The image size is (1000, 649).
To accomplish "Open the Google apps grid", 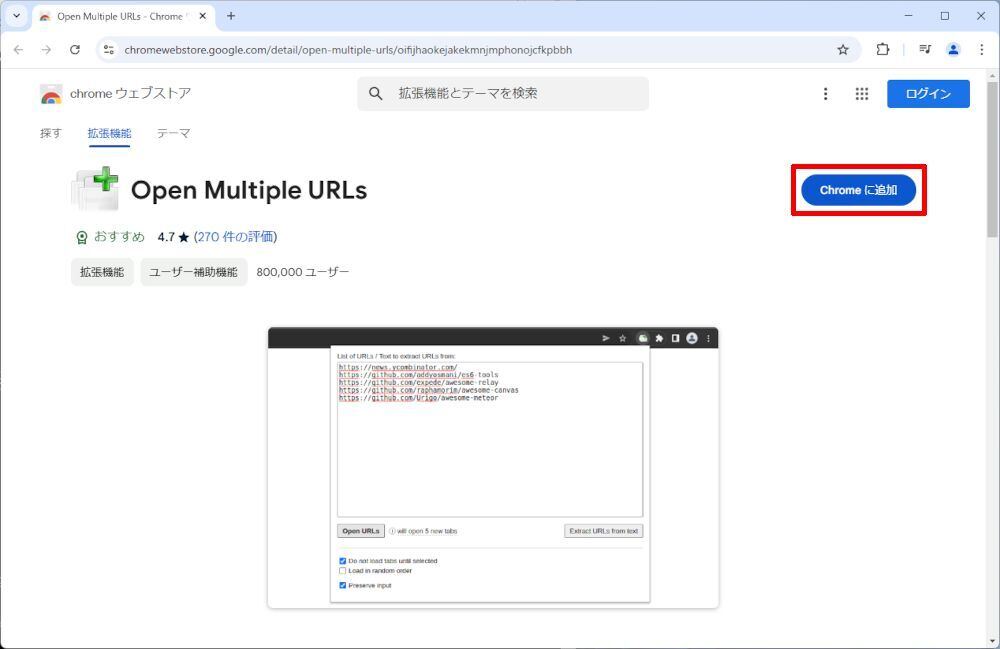I will pyautogui.click(x=862, y=94).
